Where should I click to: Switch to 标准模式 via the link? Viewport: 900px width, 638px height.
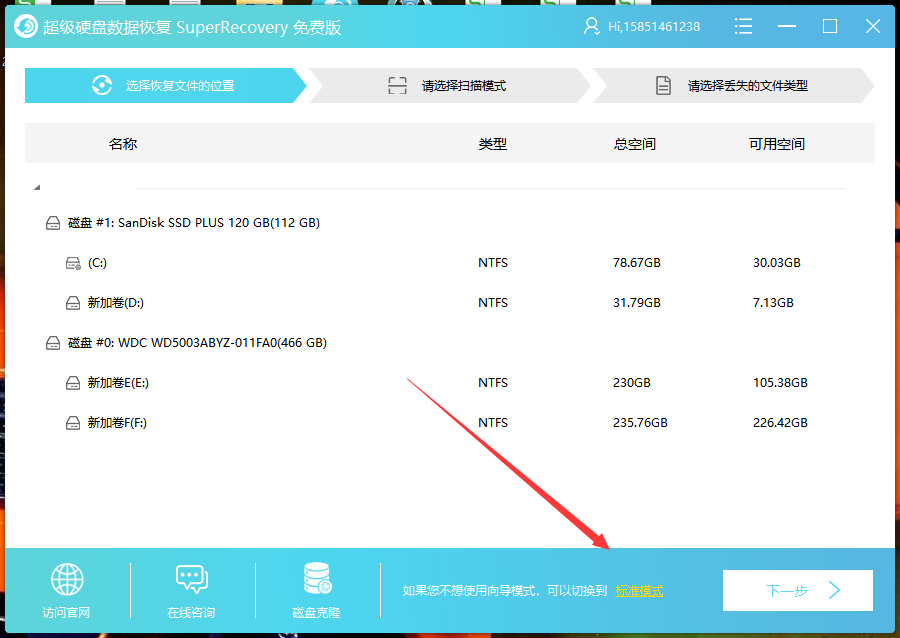pos(639,590)
